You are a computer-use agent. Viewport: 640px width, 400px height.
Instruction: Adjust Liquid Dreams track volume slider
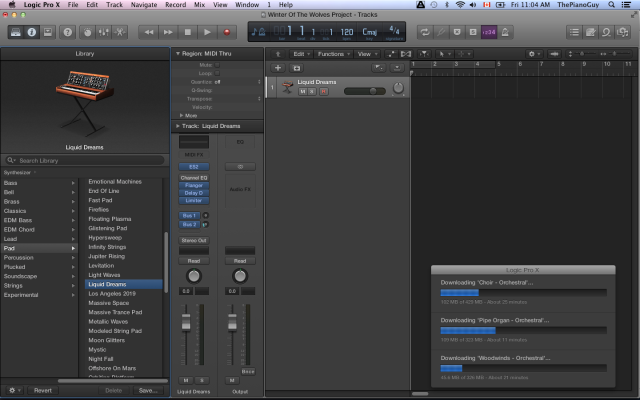(x=365, y=91)
